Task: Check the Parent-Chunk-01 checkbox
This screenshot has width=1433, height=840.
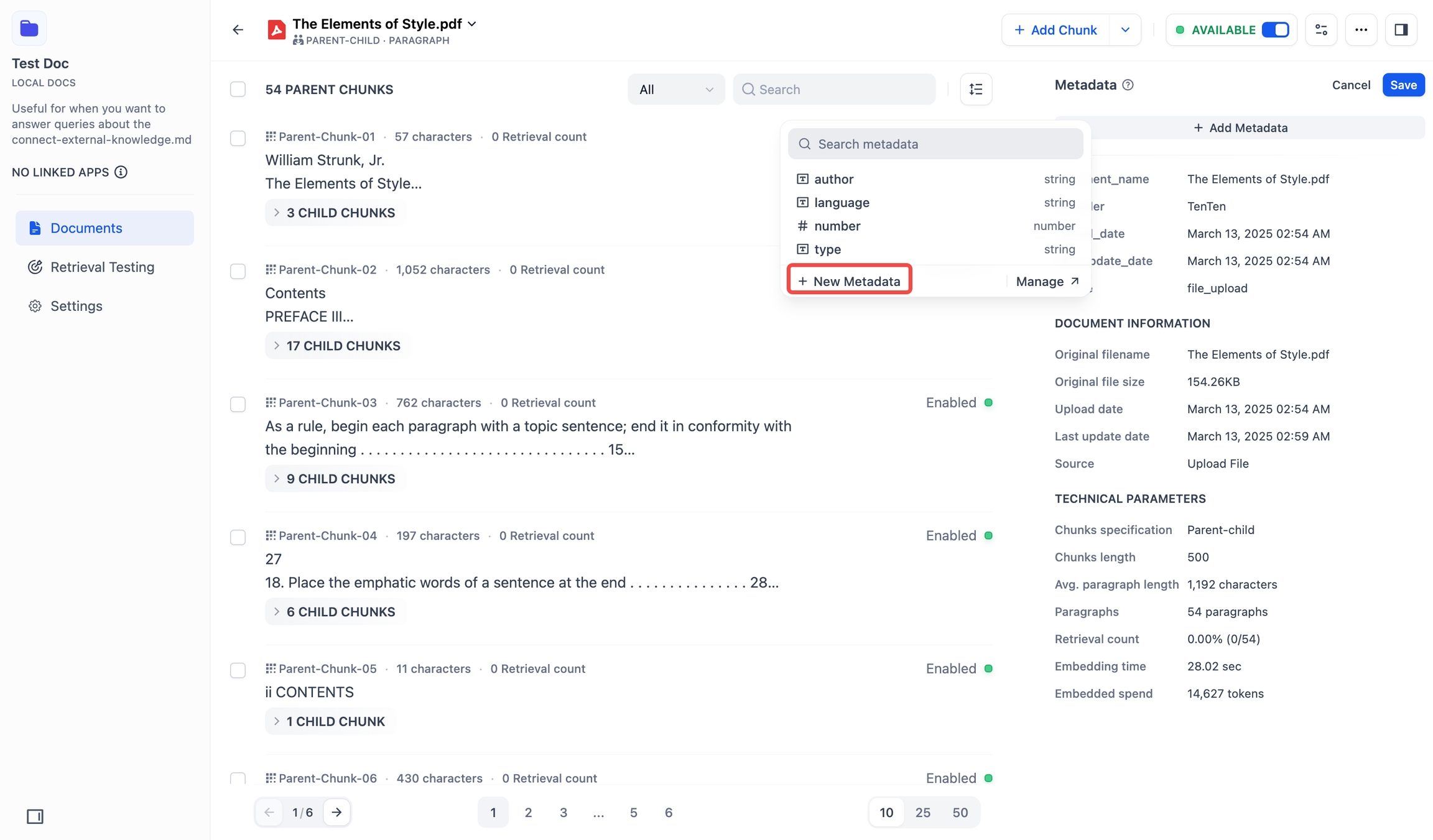Action: point(238,138)
